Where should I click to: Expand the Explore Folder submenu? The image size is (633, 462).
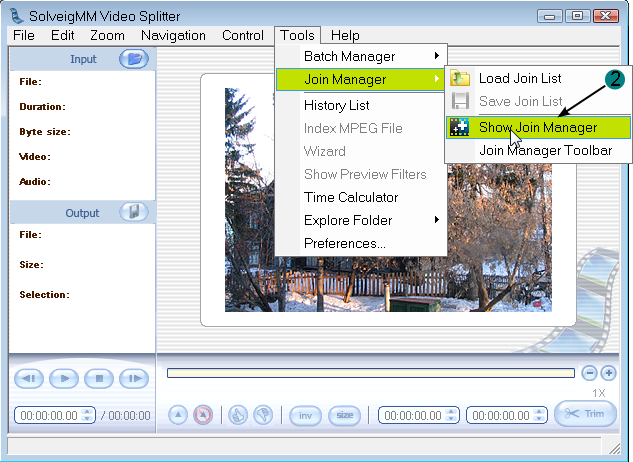click(x=361, y=220)
